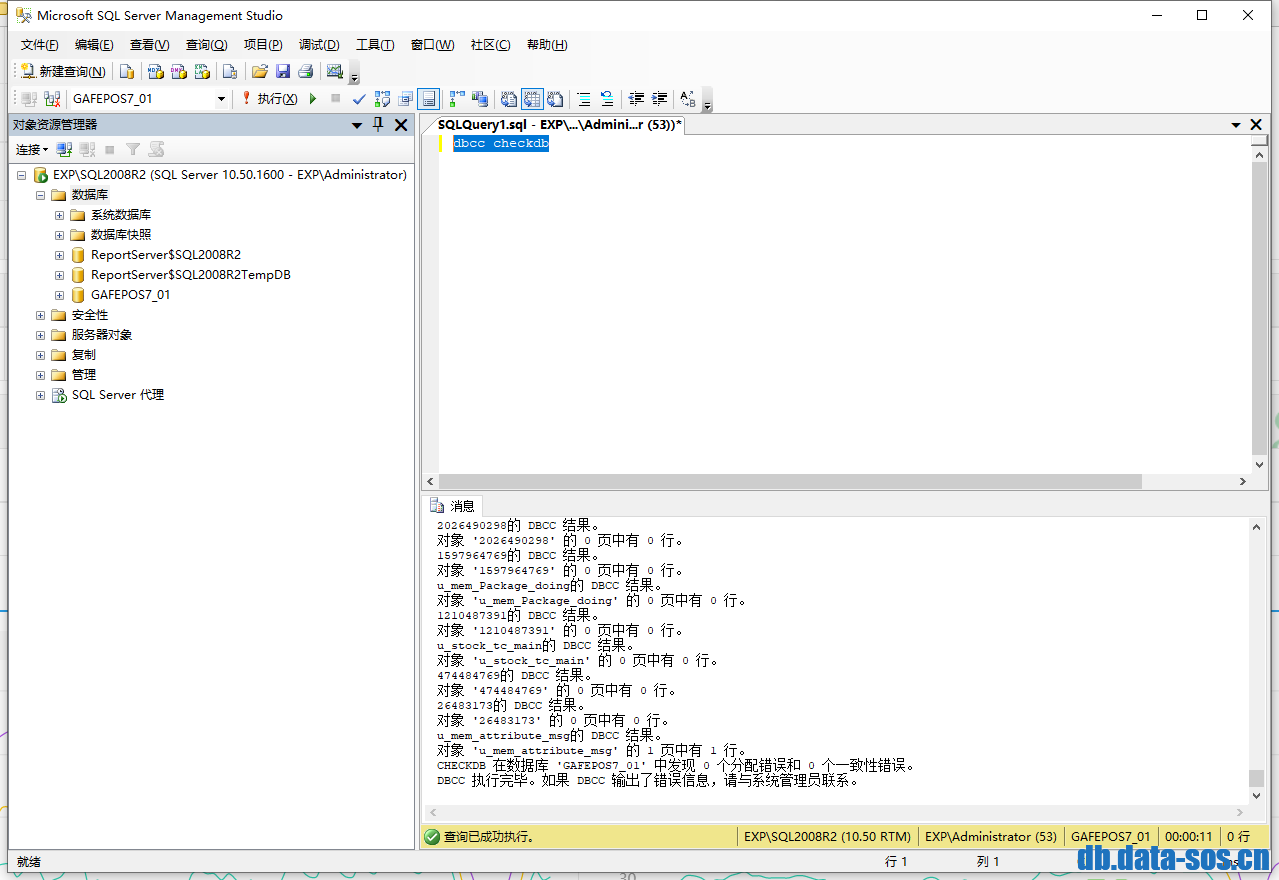Toggle Object Explorer auto-hide pin
The width and height of the screenshot is (1279, 880).
tap(378, 125)
